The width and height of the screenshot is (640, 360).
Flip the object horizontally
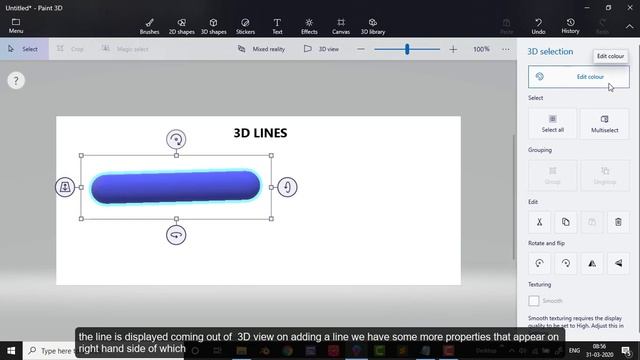pyautogui.click(x=592, y=263)
